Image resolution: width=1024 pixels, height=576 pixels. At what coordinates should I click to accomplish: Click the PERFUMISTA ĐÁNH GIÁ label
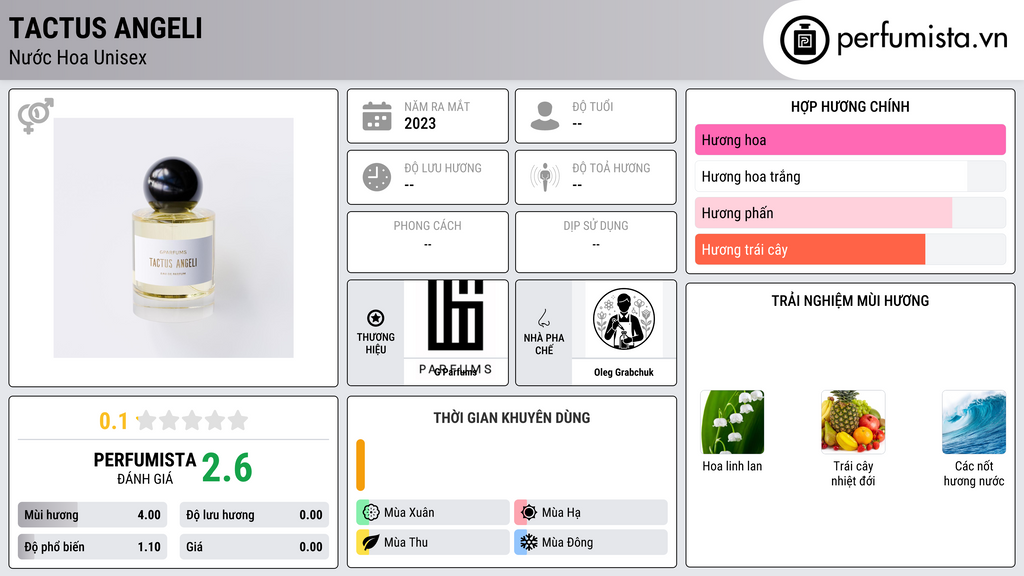(144, 468)
